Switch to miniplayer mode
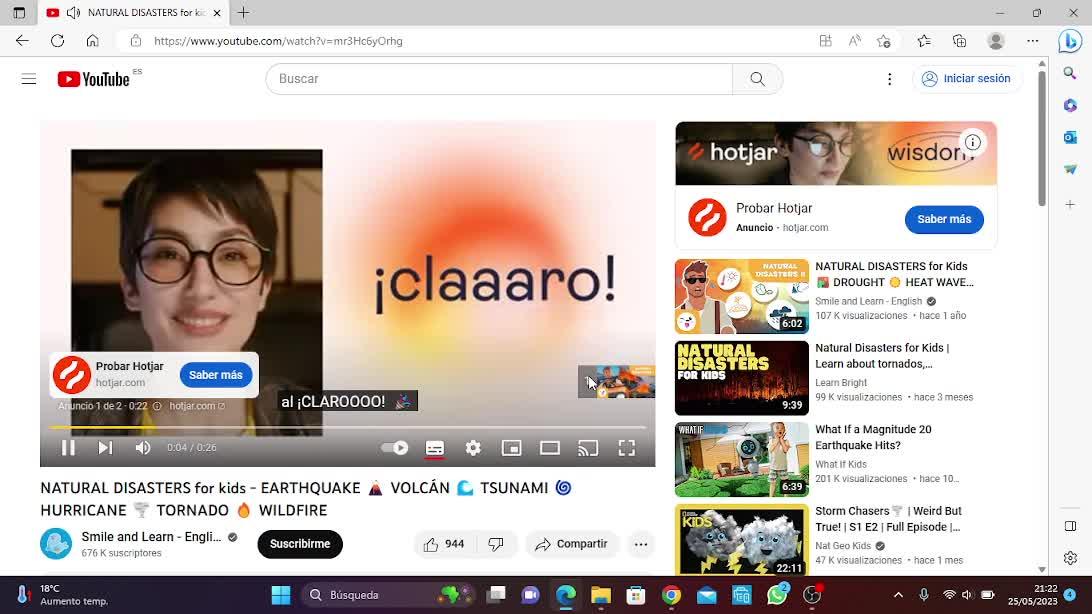Viewport: 1092px width, 614px height. pyautogui.click(x=511, y=448)
